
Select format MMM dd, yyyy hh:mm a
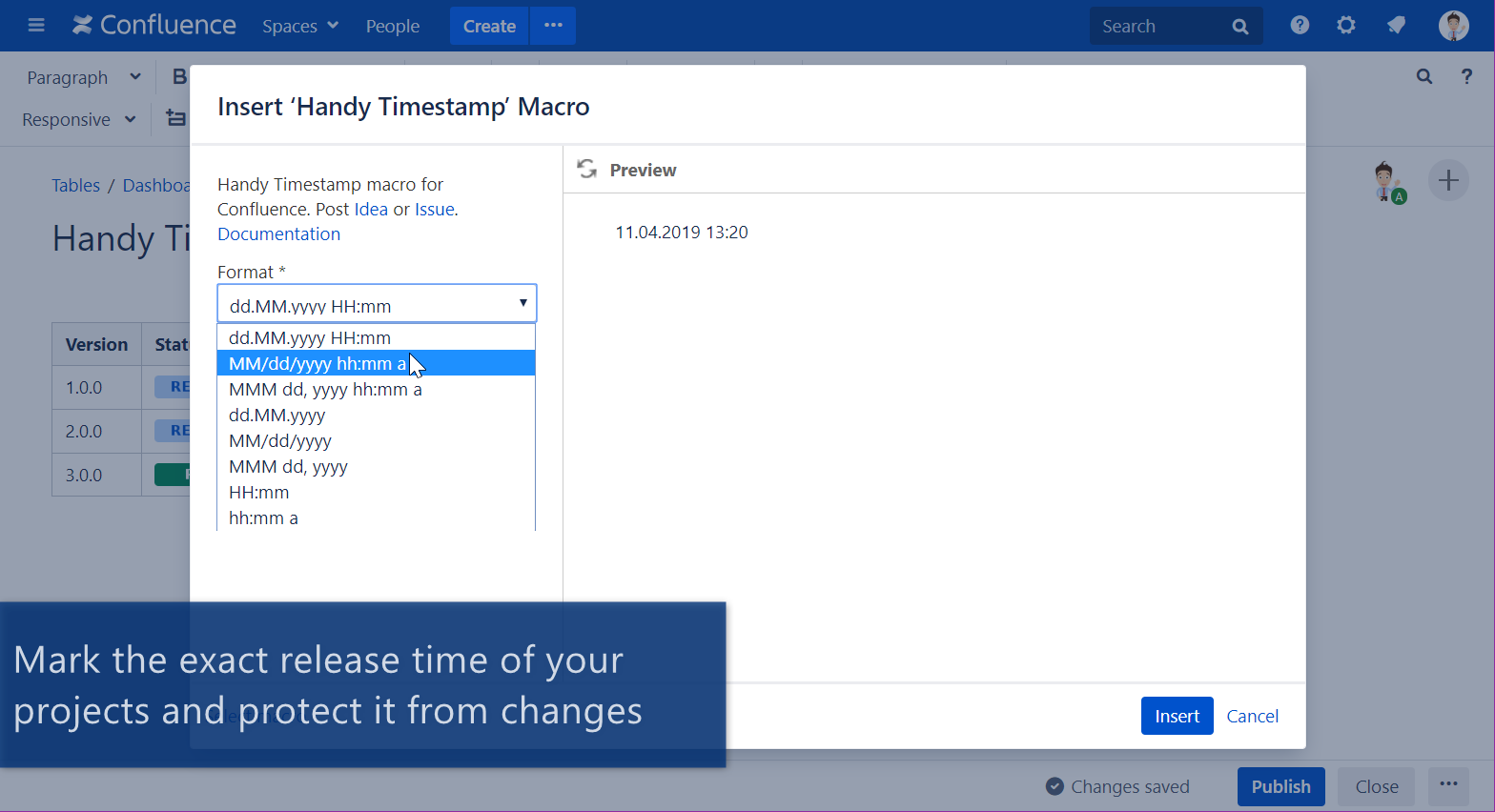[x=376, y=389]
